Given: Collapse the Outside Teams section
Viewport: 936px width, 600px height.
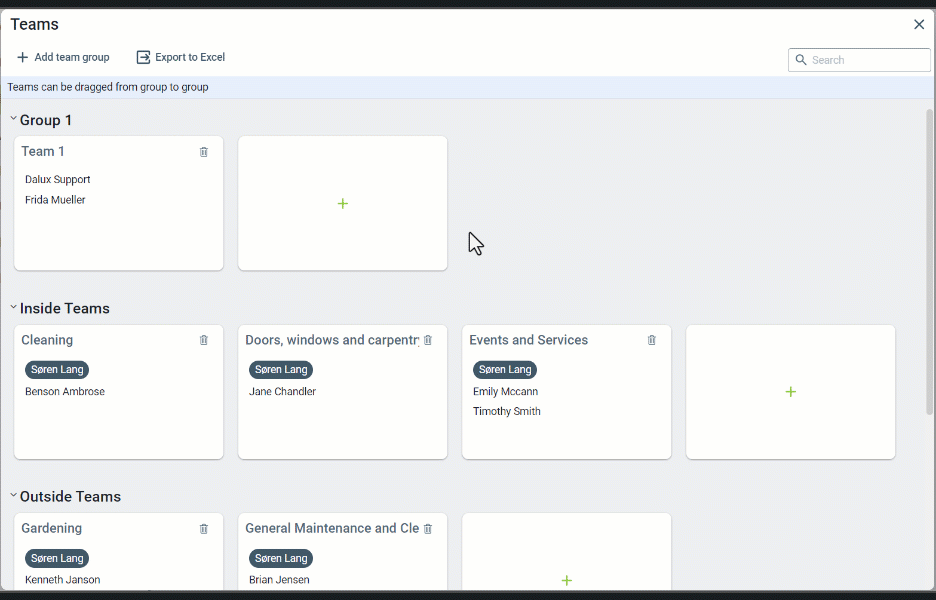Looking at the screenshot, I should point(13,496).
